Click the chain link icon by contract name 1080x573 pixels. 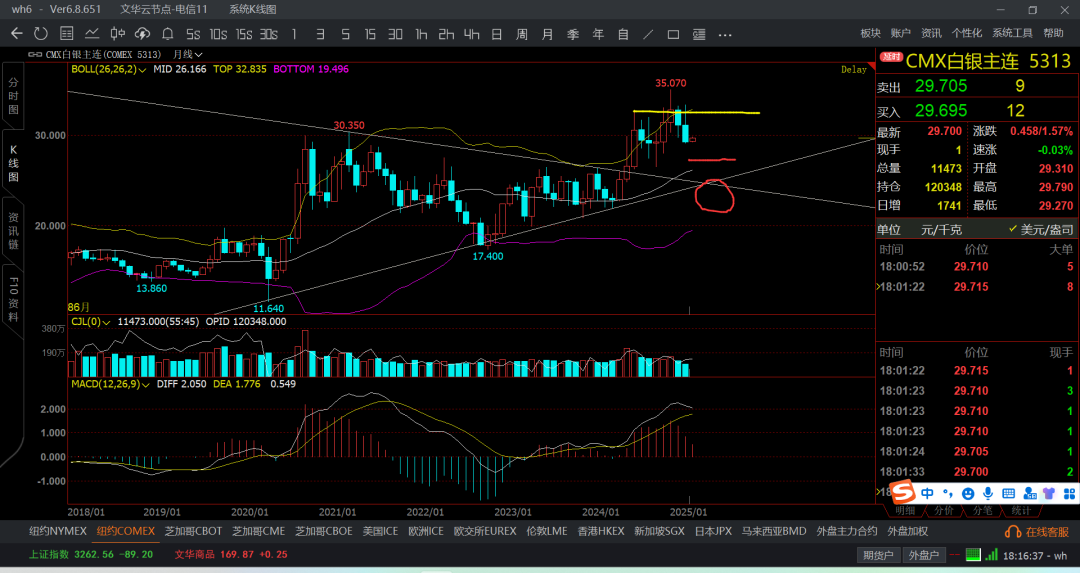pos(34,54)
